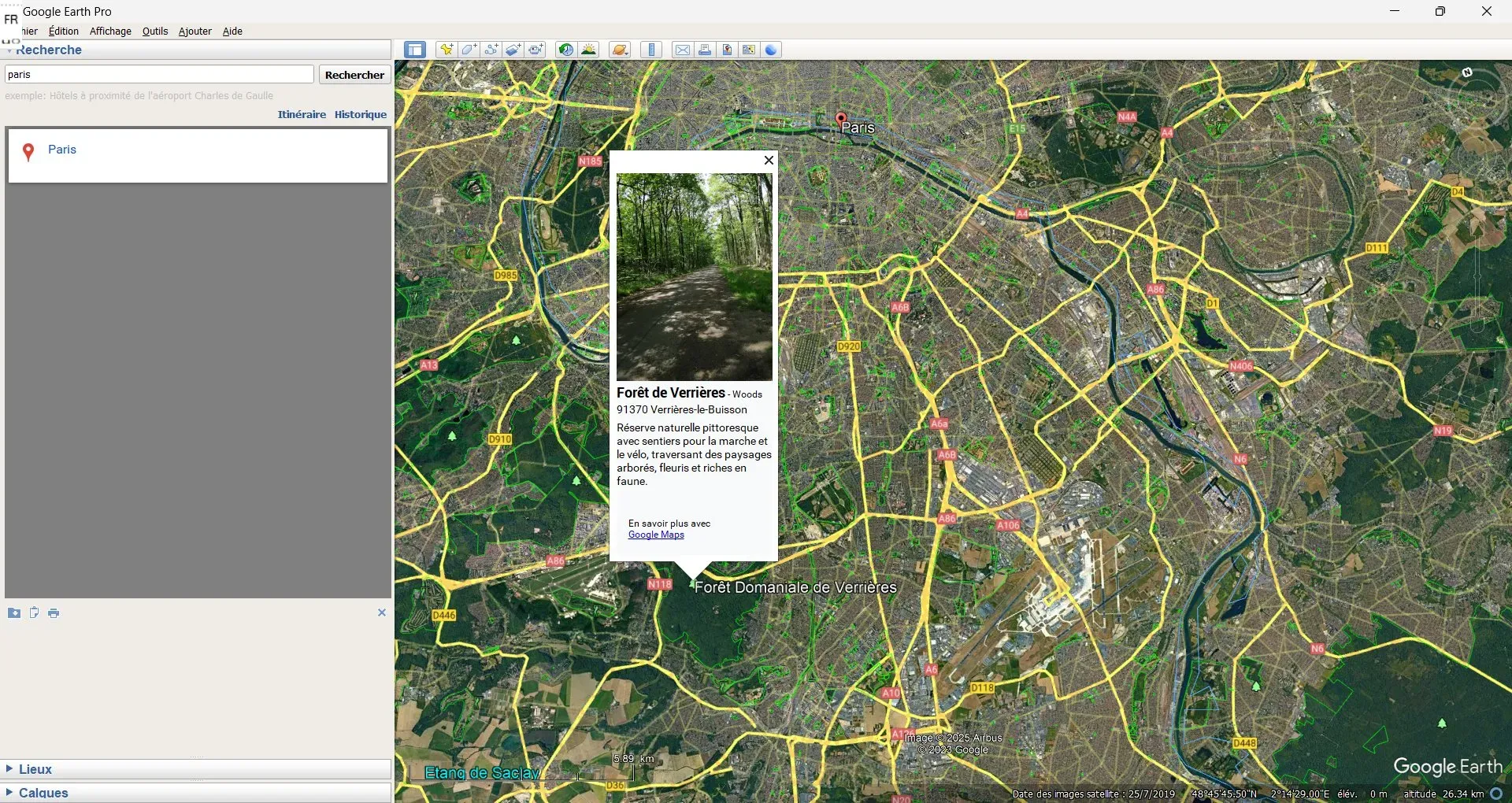Click the forest path photo in the balloon
Viewport: 1512px width, 803px height.
point(695,277)
